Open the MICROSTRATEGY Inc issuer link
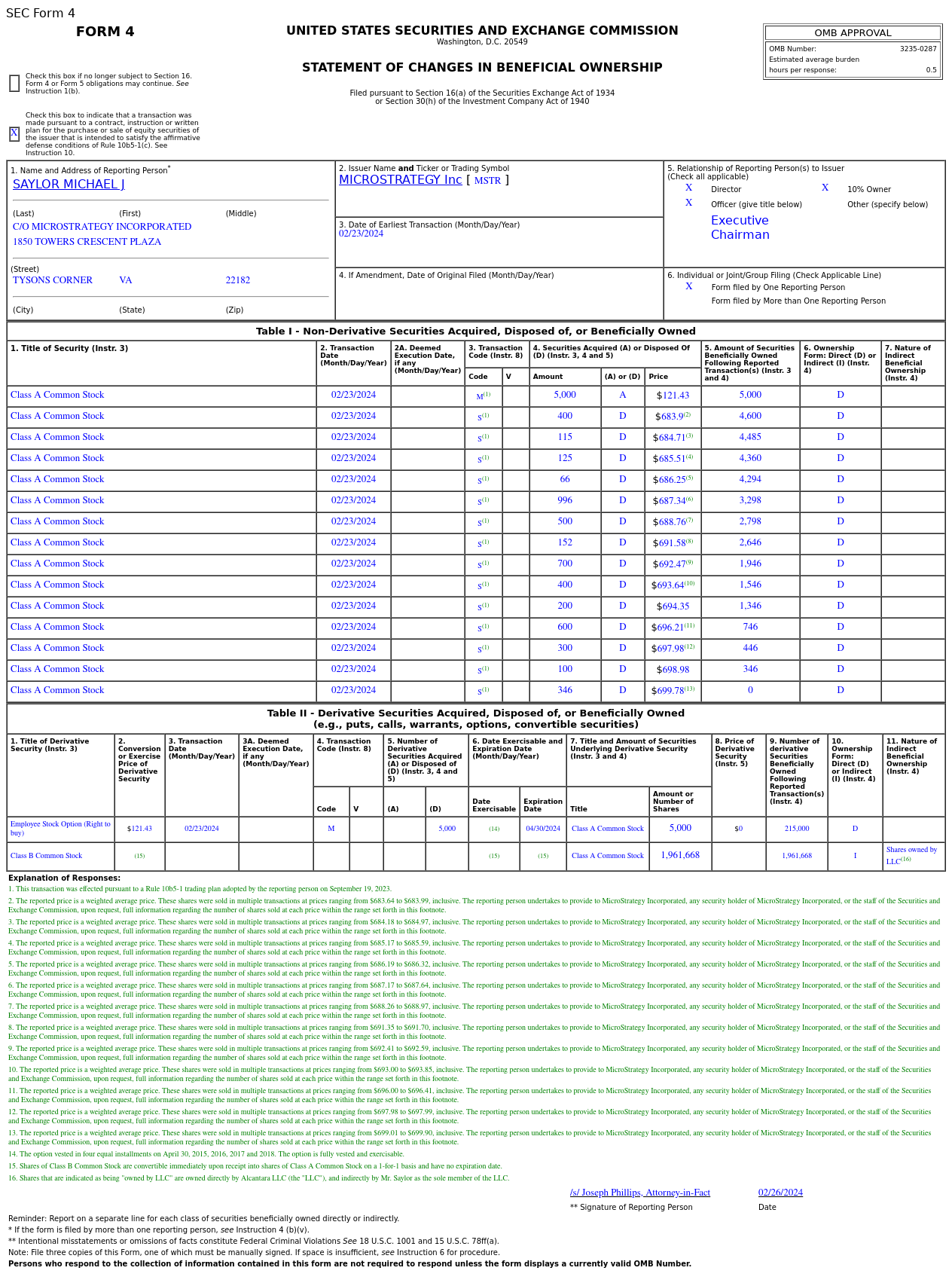The height and width of the screenshot is (1286, 952). (x=400, y=180)
